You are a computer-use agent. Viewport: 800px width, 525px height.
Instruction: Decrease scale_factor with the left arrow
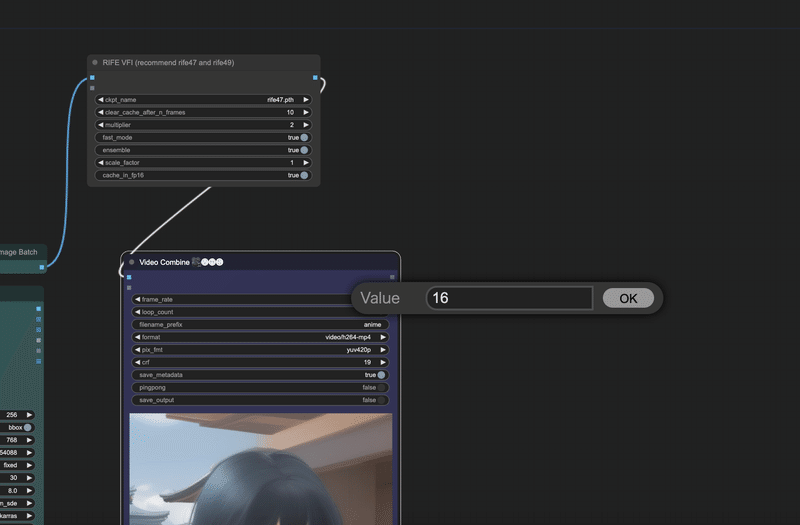(101, 162)
